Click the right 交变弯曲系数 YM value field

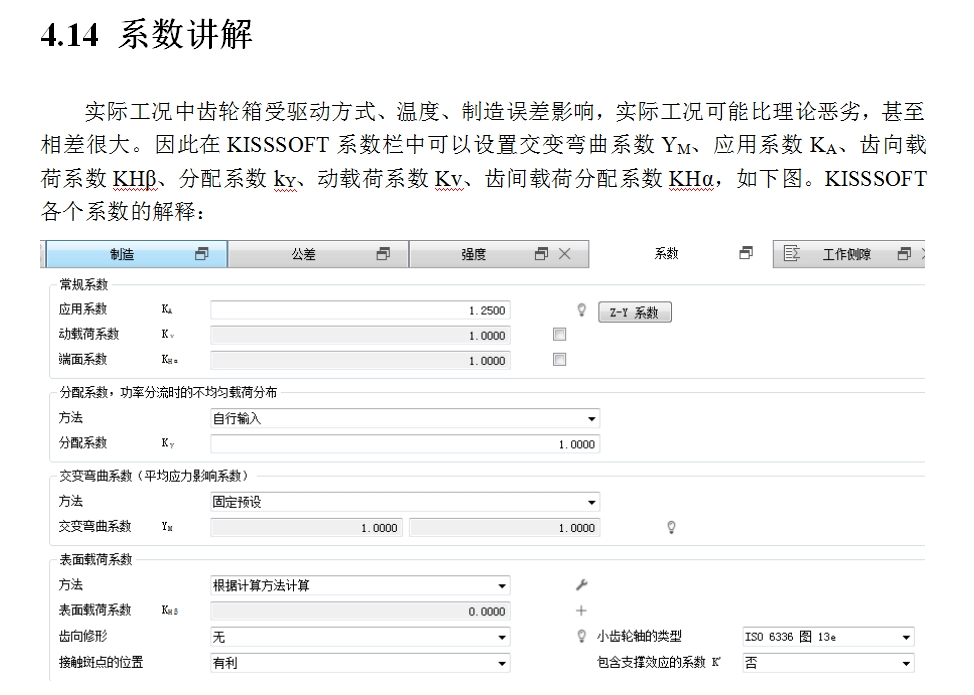pos(504,527)
